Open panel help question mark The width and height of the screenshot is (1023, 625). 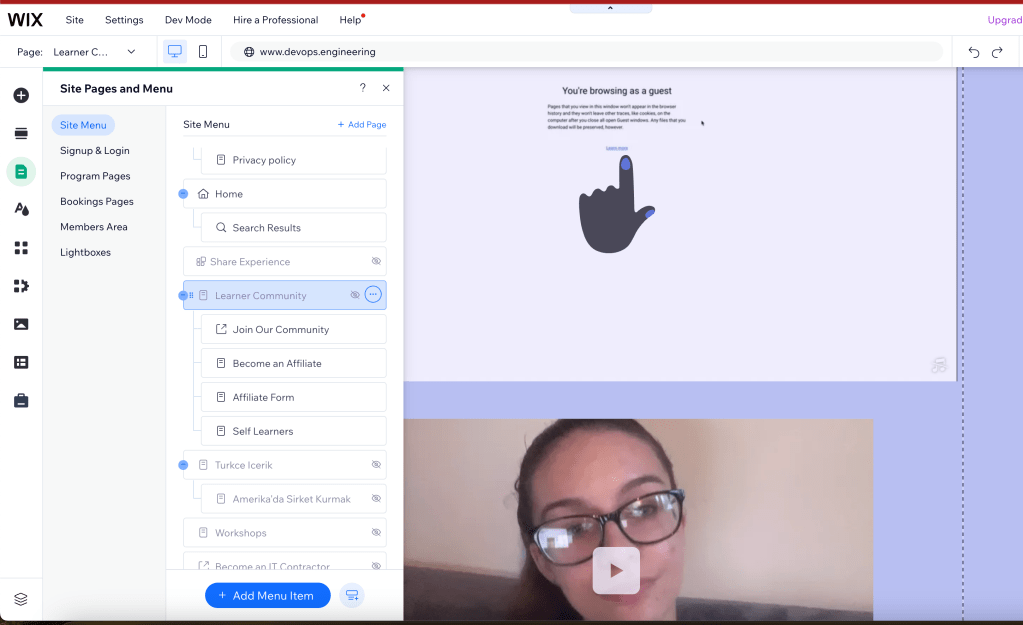pos(363,87)
